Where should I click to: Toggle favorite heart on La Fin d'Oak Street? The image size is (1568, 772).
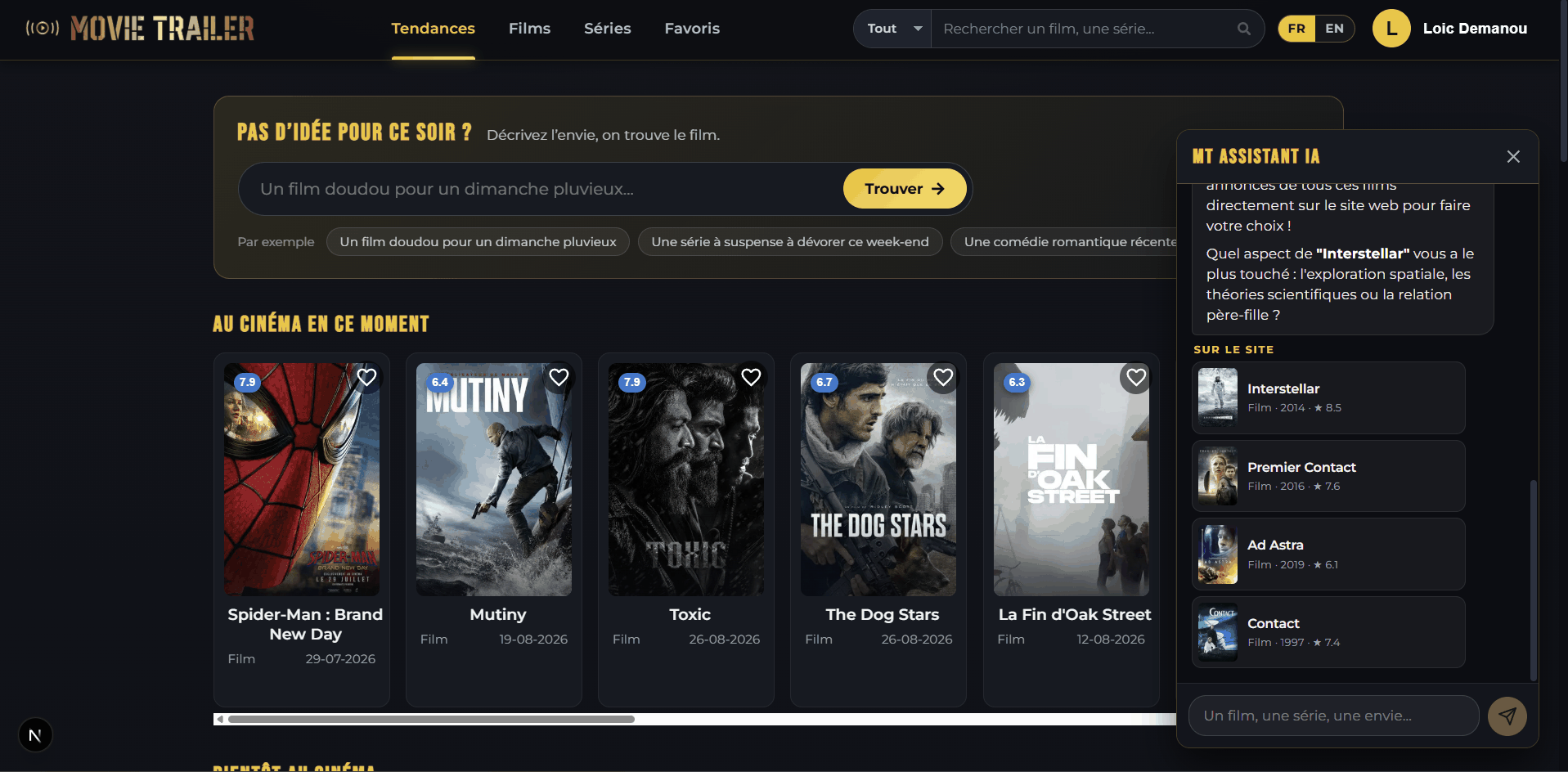[1136, 377]
